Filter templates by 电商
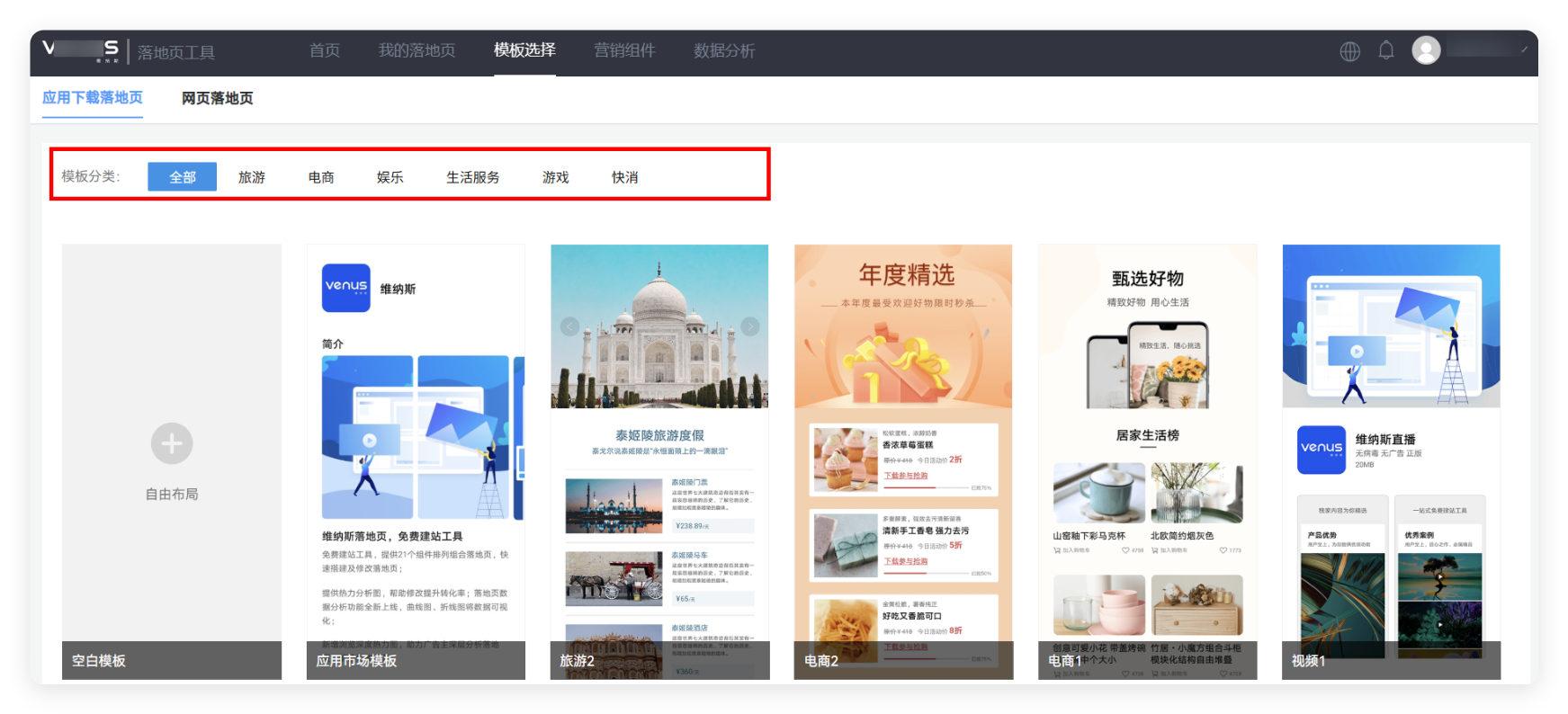The width and height of the screenshot is (1568, 714). (x=321, y=177)
